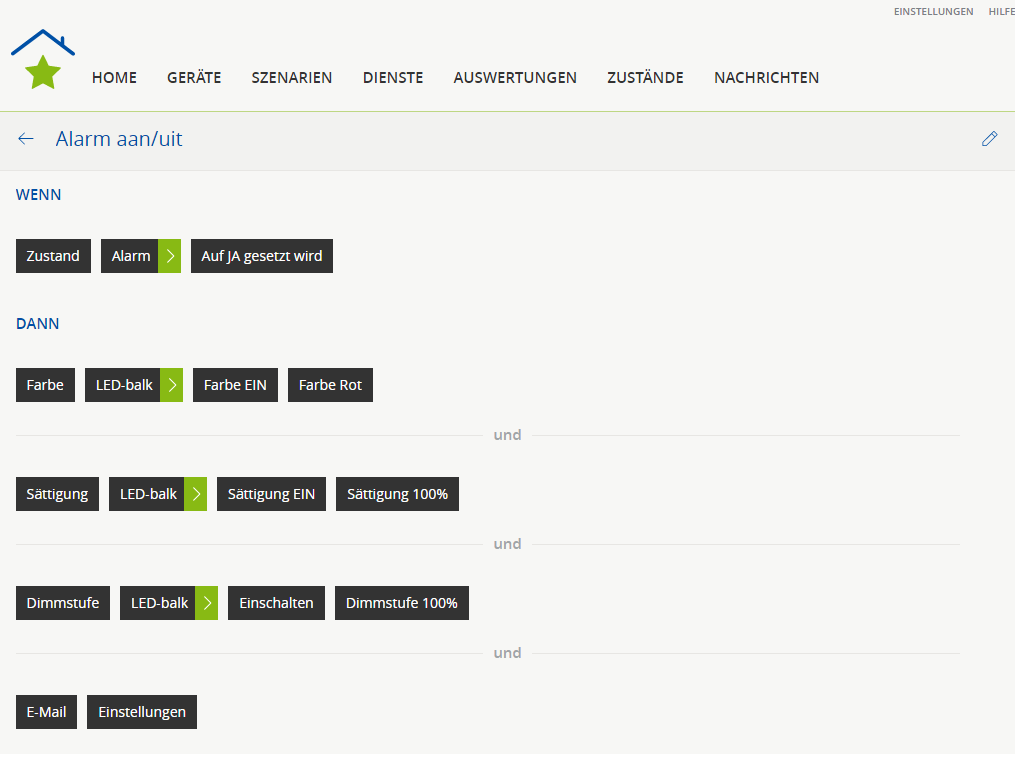The image size is (1015, 767).
Task: Expand LED-balk chevron in Dimmstufe row
Action: 207,603
